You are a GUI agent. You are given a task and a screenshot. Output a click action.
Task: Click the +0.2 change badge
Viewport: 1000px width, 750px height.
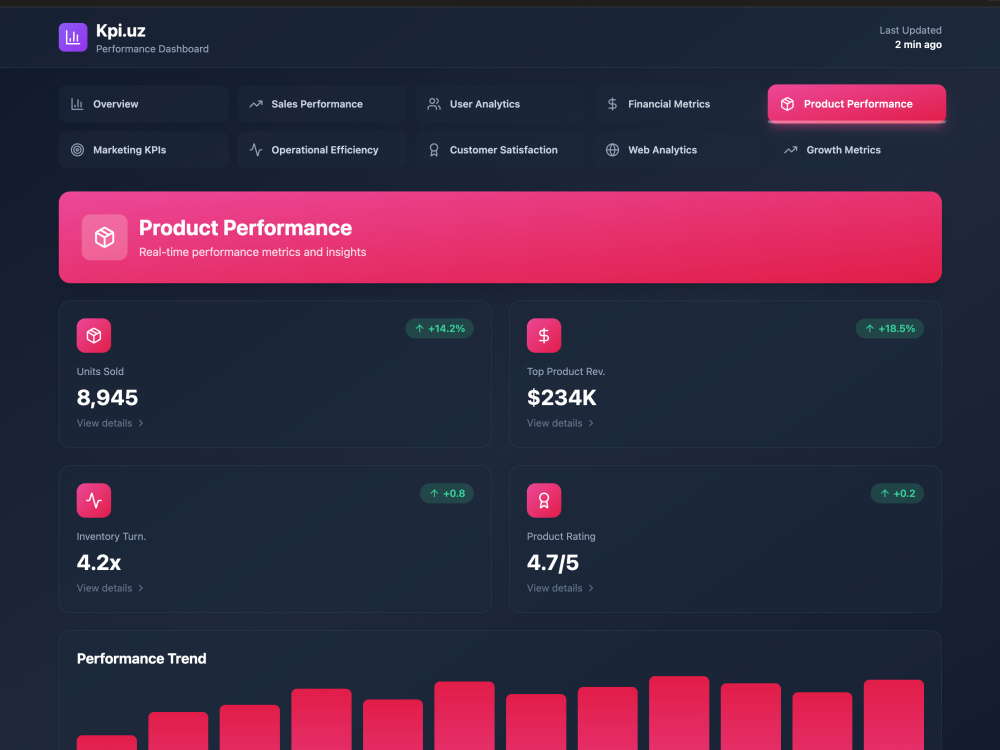[x=897, y=494]
